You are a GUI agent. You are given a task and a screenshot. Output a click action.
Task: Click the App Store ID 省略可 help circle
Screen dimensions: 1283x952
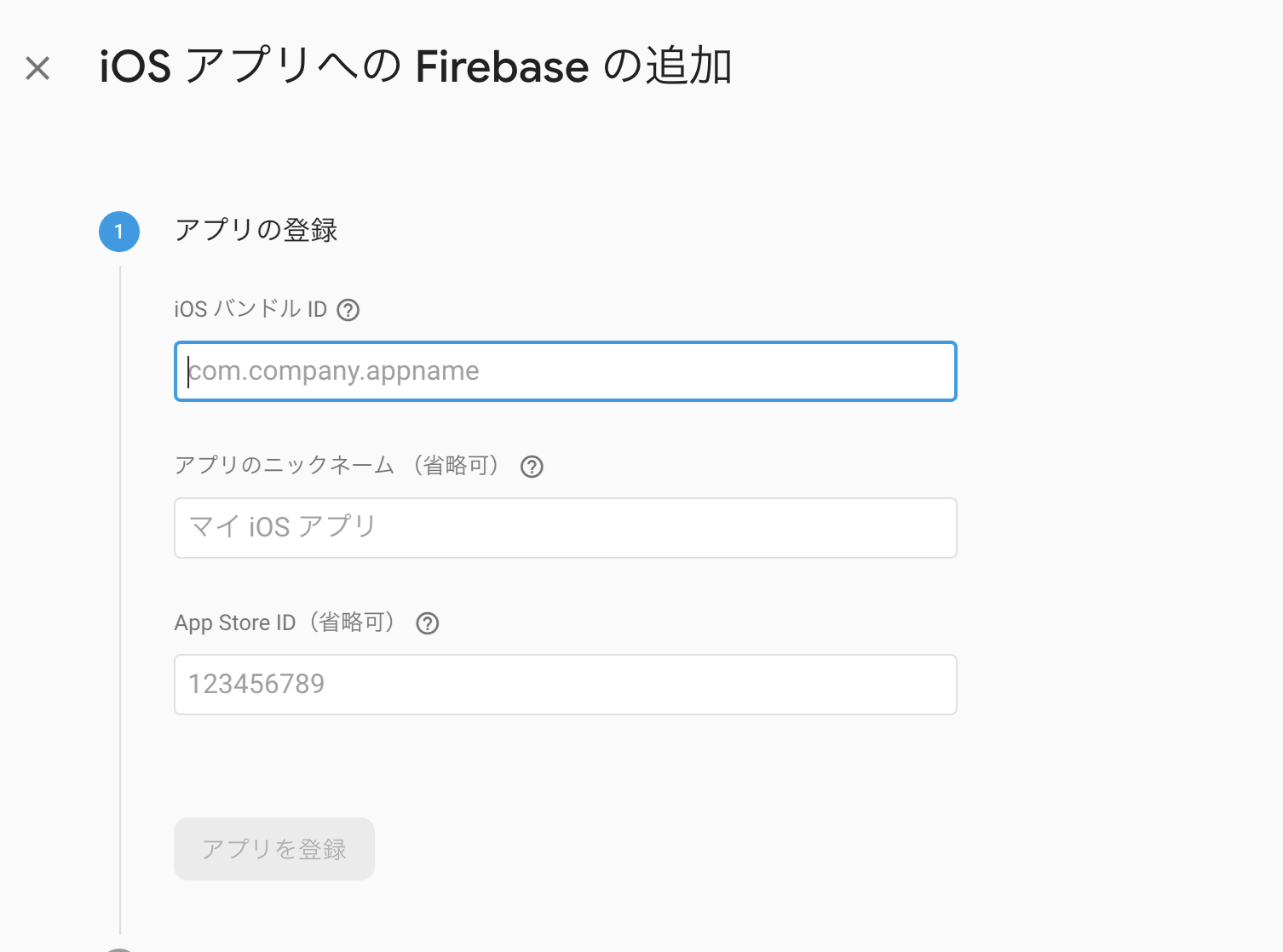pos(427,623)
